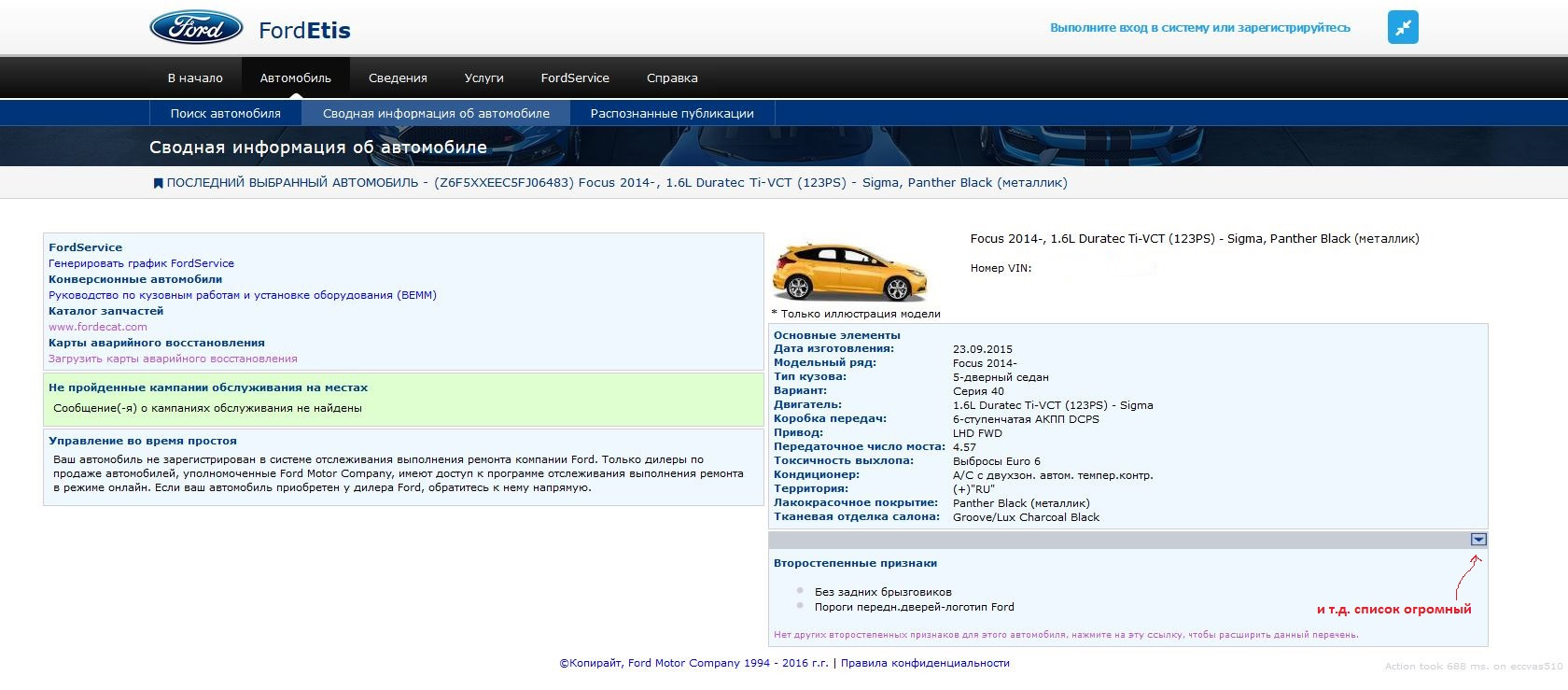Screen dimensions: 1568x690
Task: Select gearbox value 6-ступенчатая АКПП DCPS
Action: click(x=1026, y=419)
